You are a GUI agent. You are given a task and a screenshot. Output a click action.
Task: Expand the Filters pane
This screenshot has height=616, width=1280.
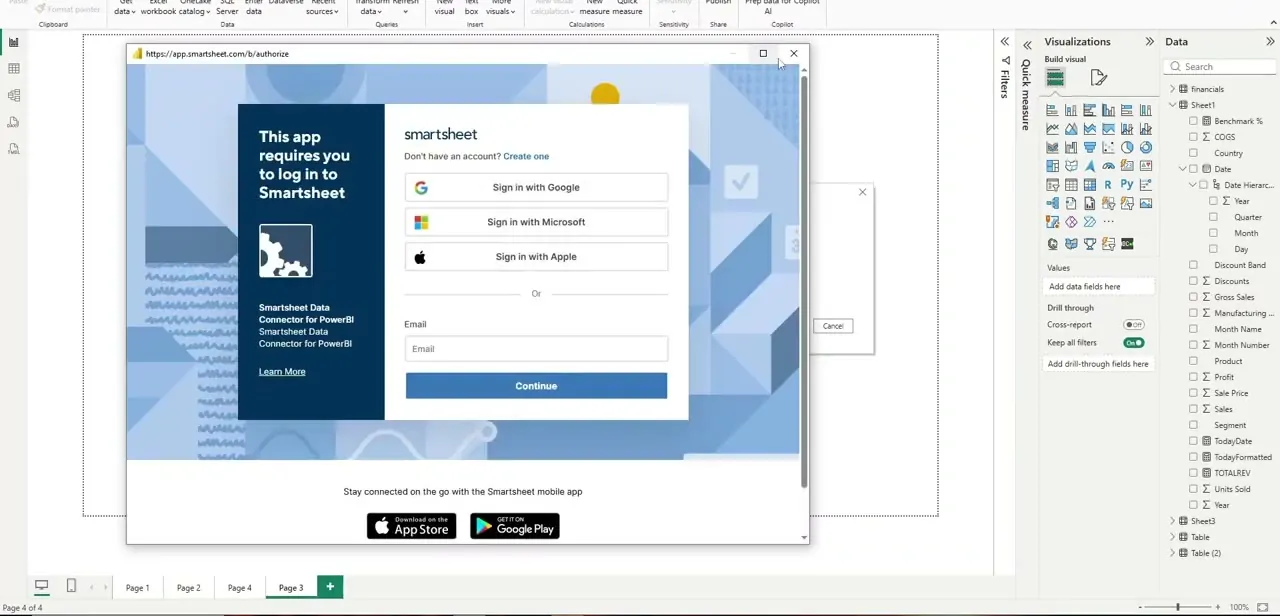(1005, 42)
